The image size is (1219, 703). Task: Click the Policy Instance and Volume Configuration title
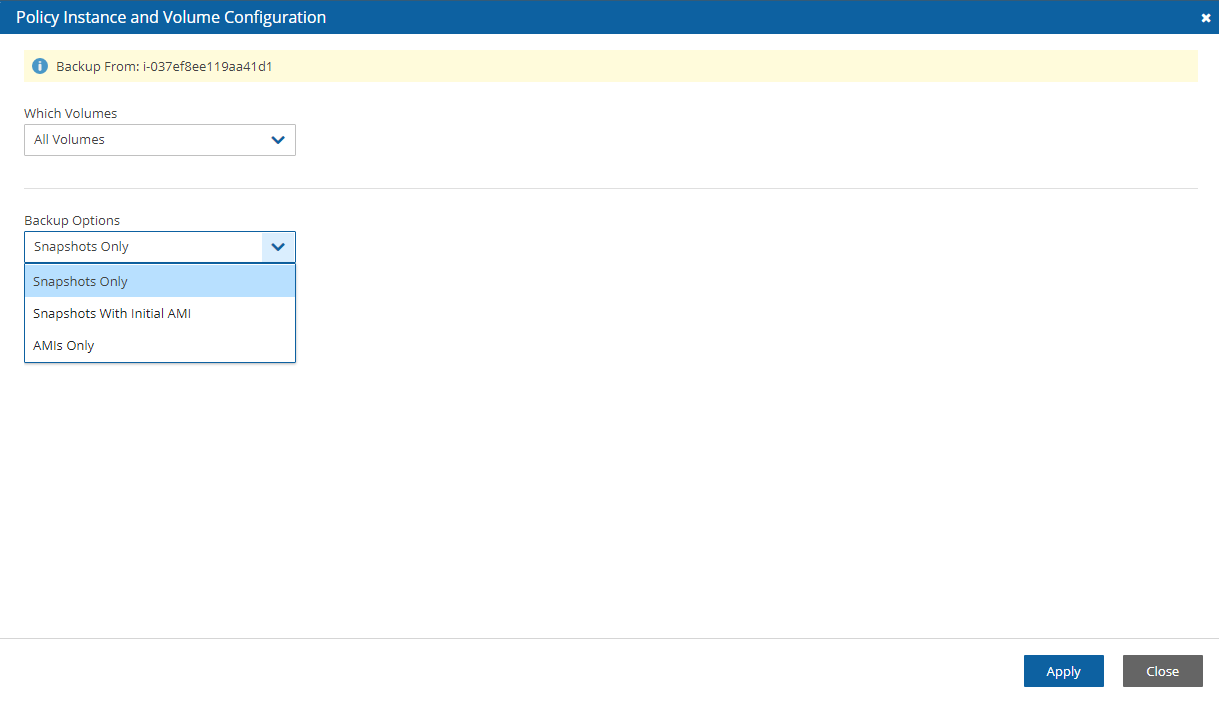coord(171,17)
